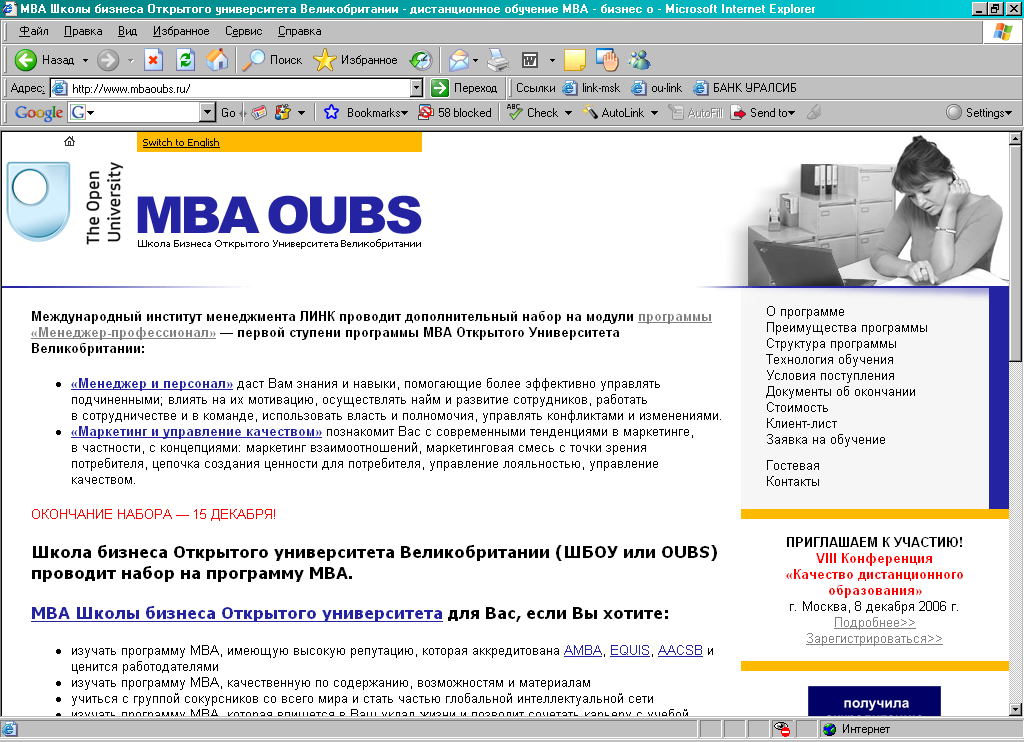Click the yellow note Discuss icon

tap(575, 60)
